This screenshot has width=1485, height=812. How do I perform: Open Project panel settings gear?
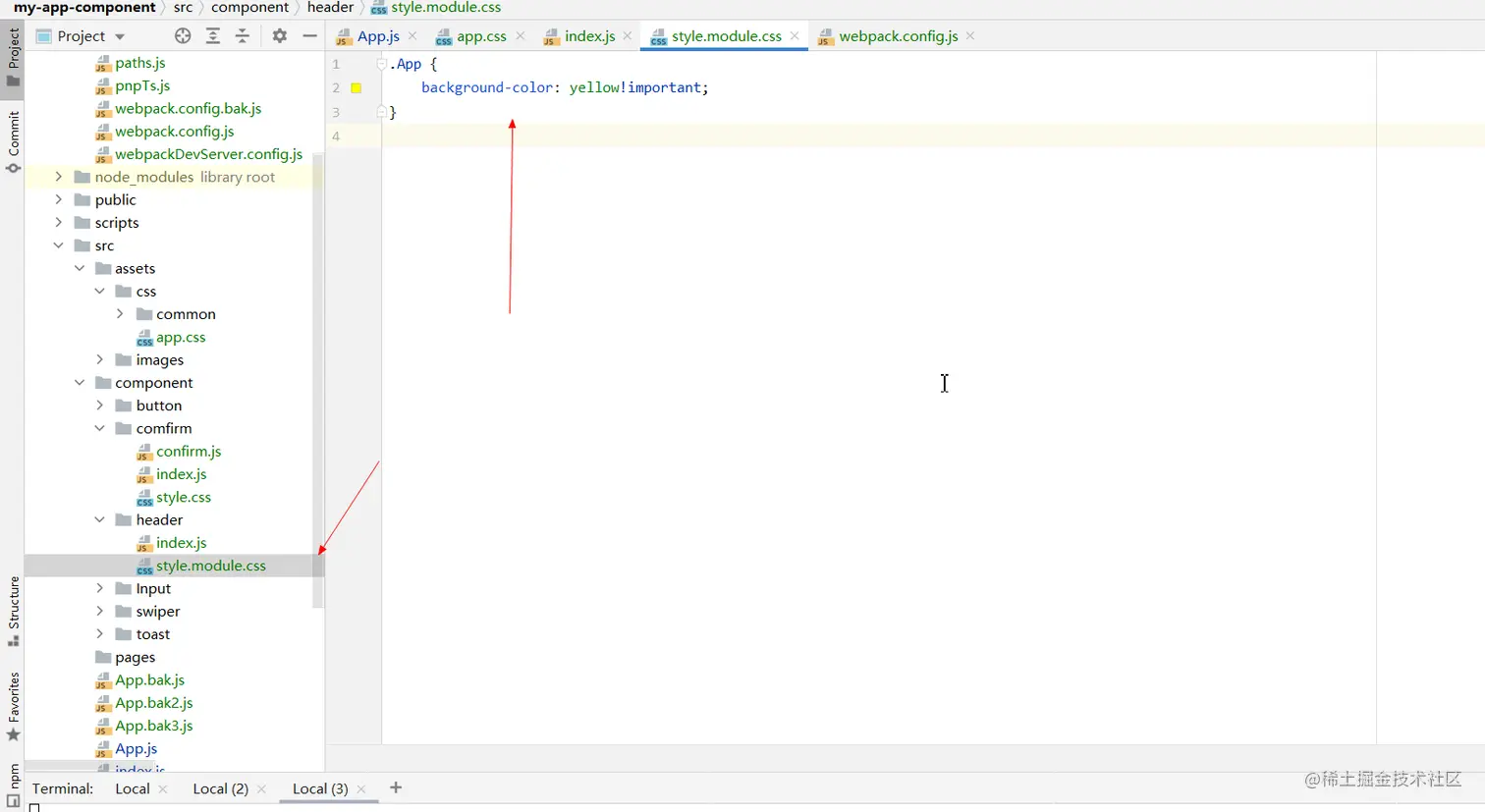click(280, 36)
